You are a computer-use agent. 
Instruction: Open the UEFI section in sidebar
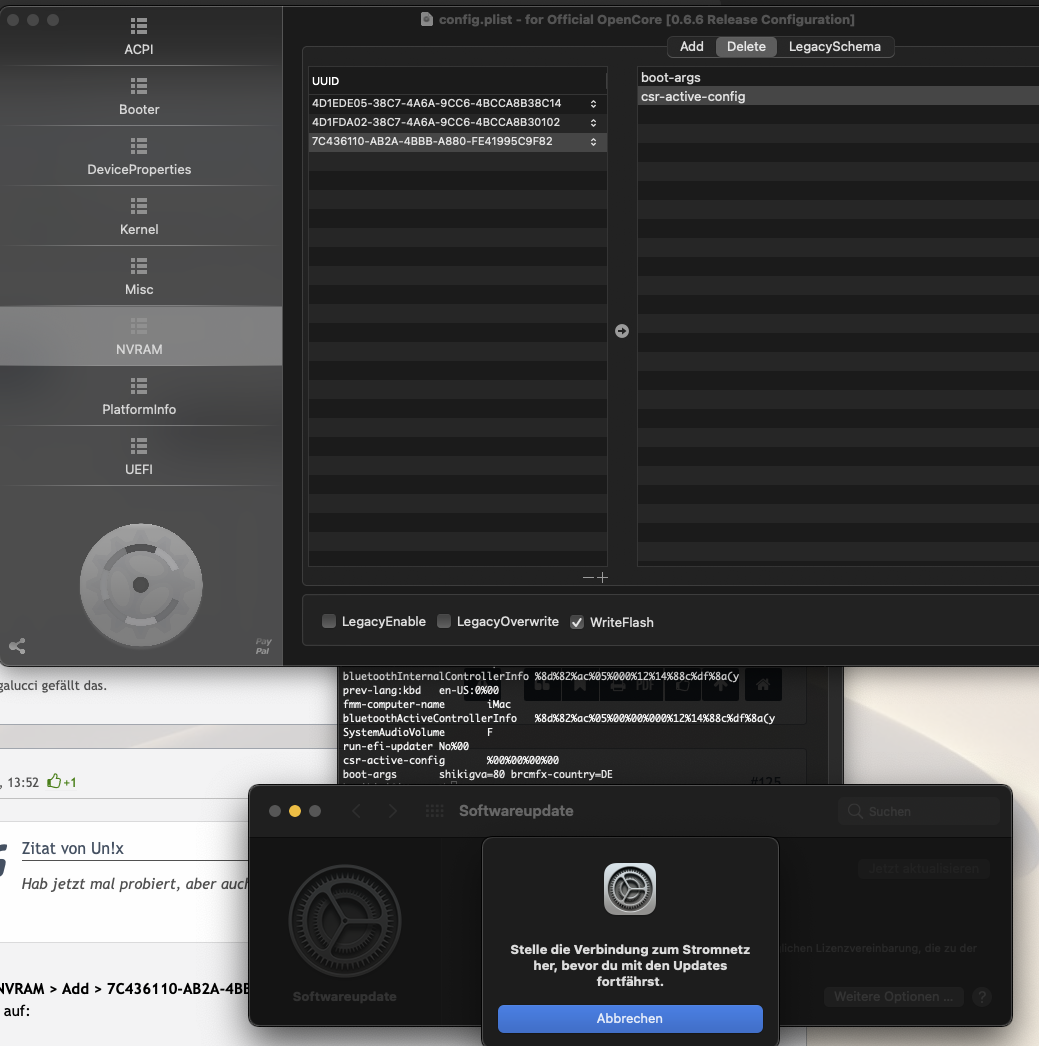[x=139, y=457]
